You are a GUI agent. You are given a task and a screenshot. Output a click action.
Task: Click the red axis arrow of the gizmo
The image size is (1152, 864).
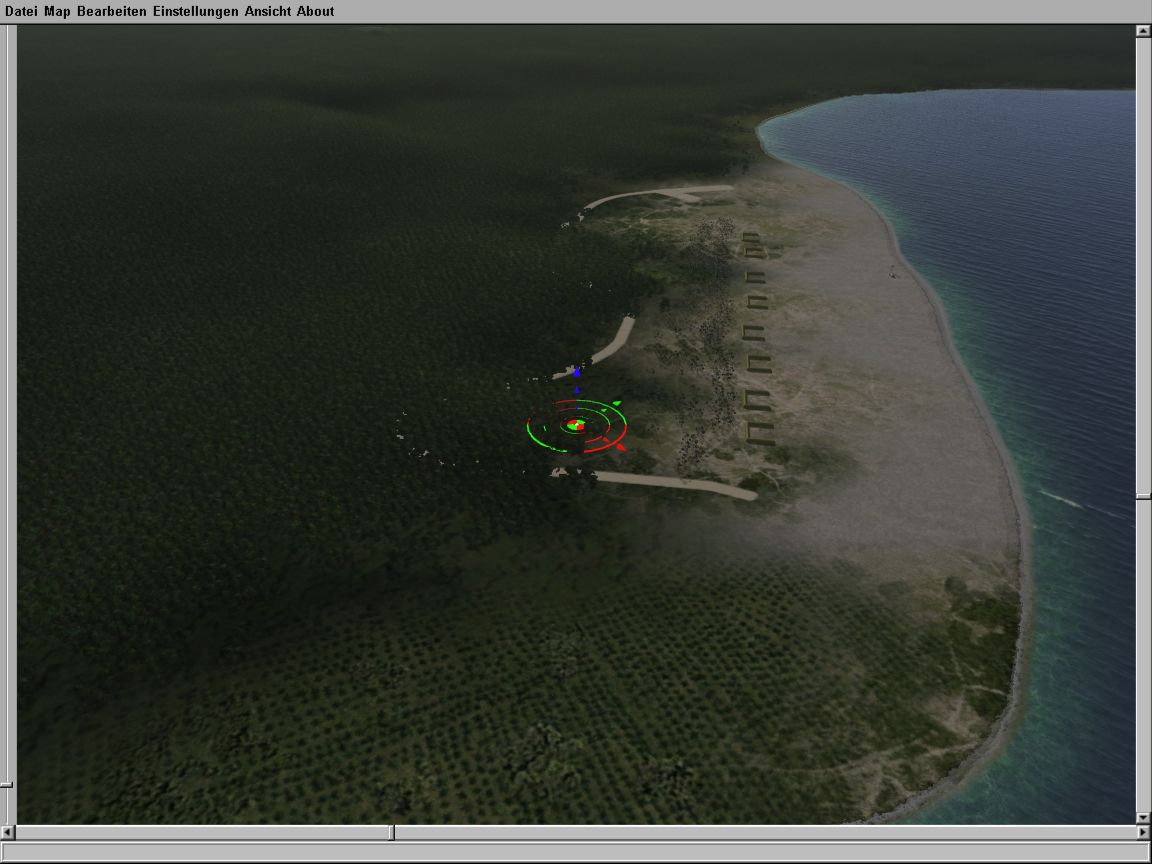point(621,447)
